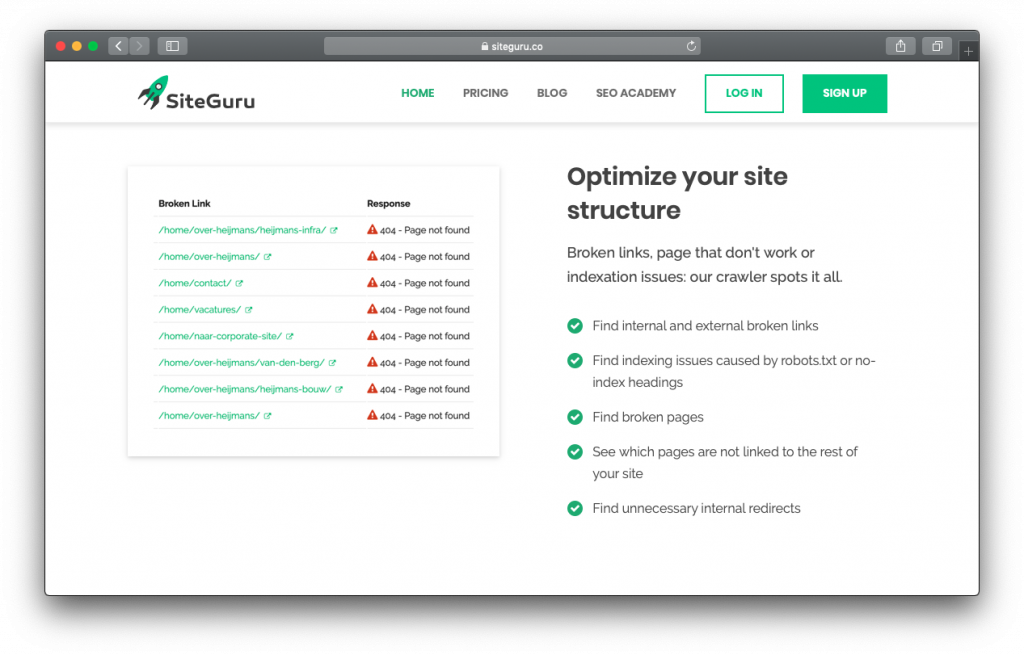Open external icon beside /home/over-heijmans/heijmans-bouw/

point(339,389)
